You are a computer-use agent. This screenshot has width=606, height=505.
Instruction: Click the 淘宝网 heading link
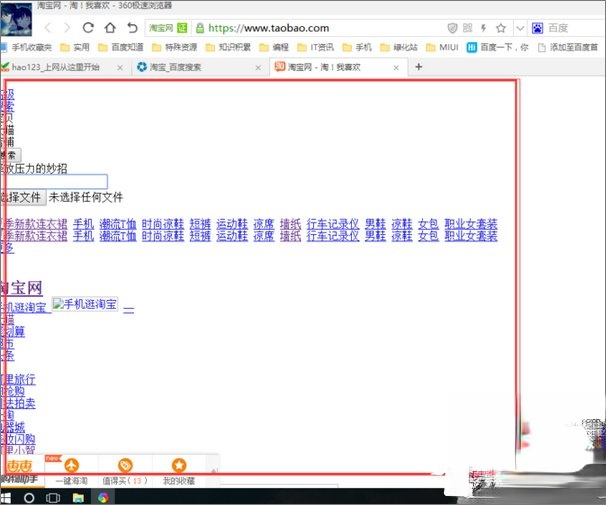[22, 289]
